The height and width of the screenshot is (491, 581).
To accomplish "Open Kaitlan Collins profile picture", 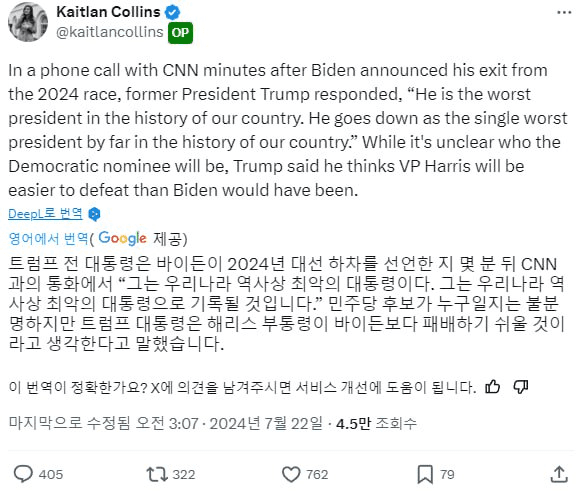I will pyautogui.click(x=28, y=21).
